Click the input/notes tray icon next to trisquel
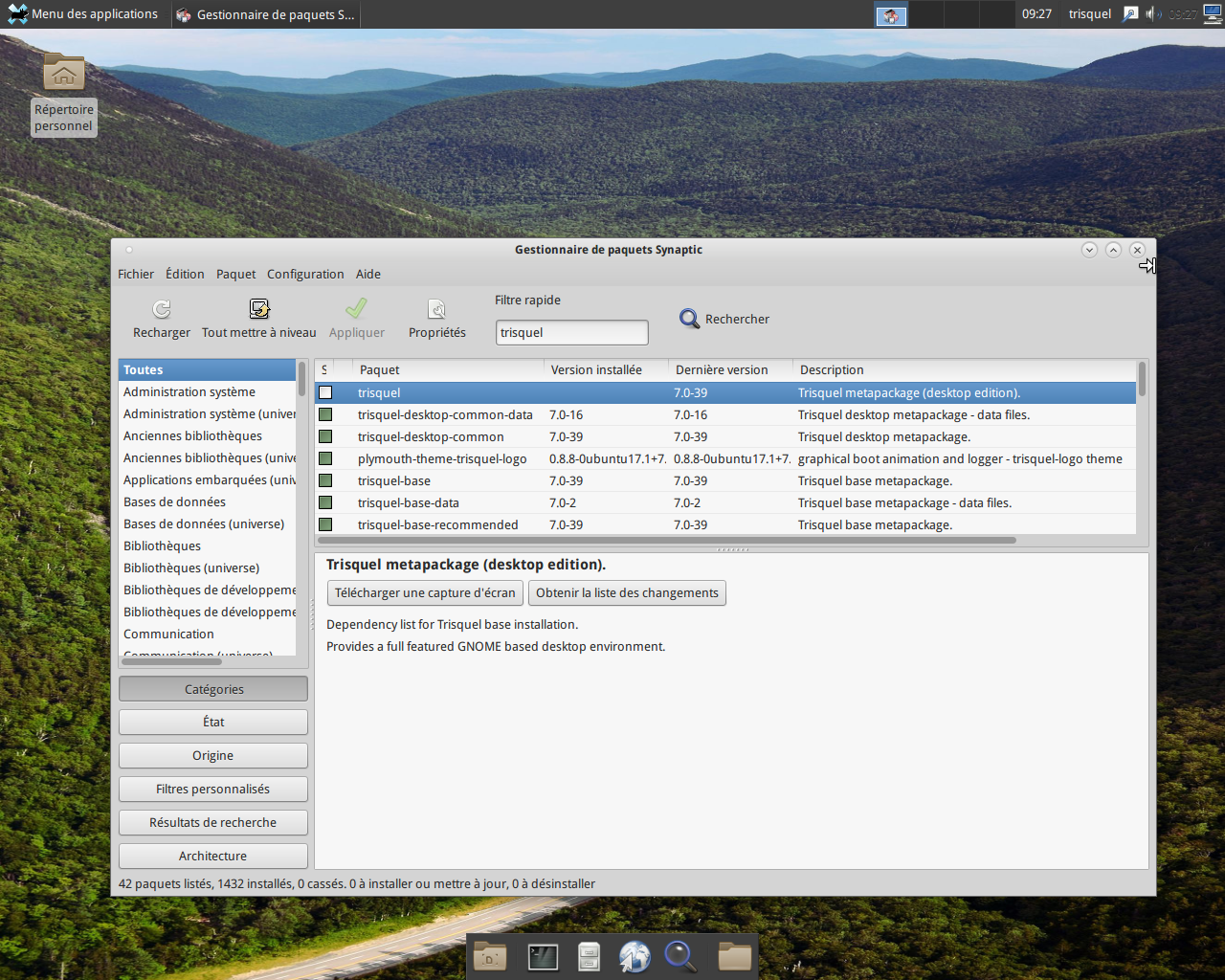 point(1130,13)
